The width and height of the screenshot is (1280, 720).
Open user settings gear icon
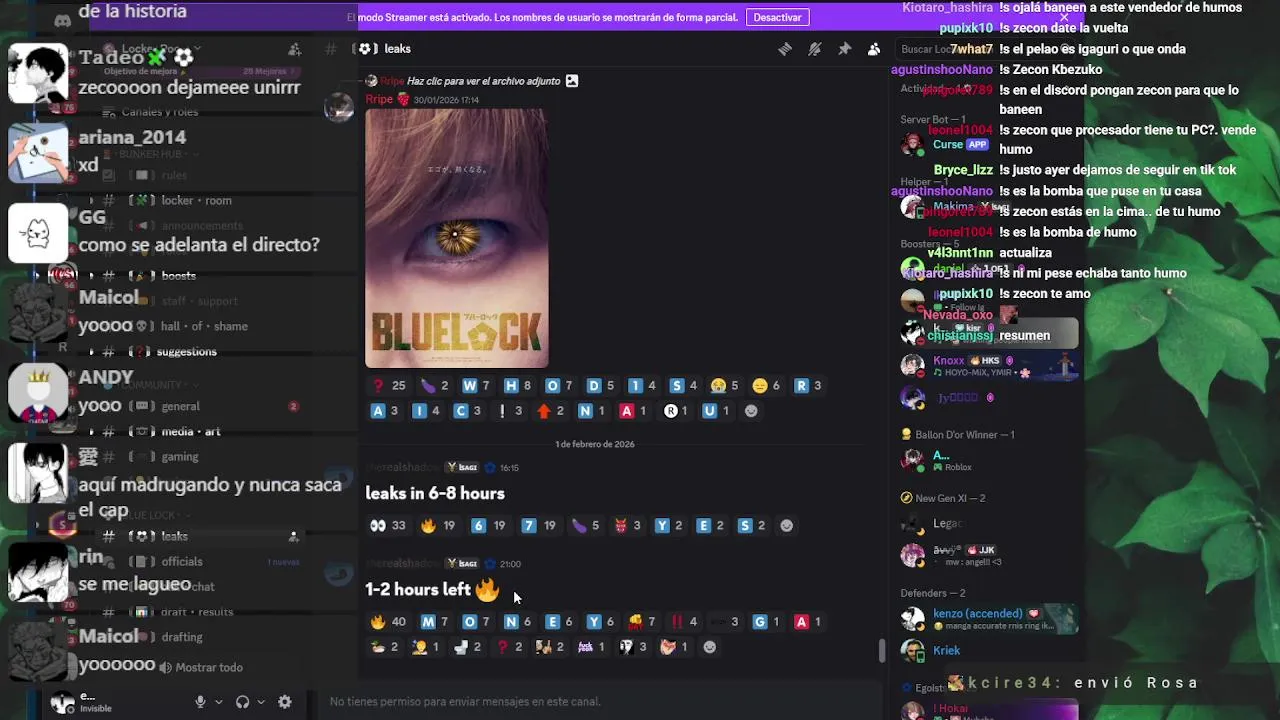[285, 702]
